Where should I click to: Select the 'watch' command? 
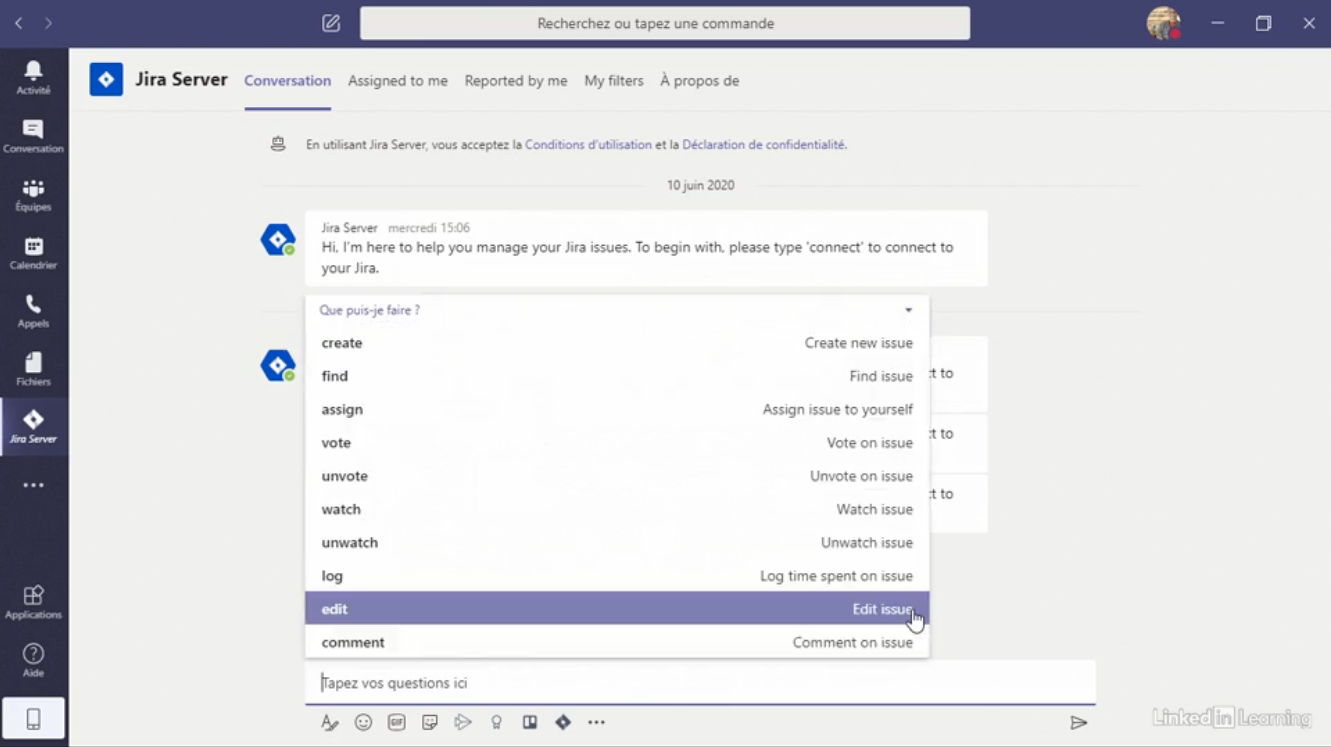pos(617,509)
